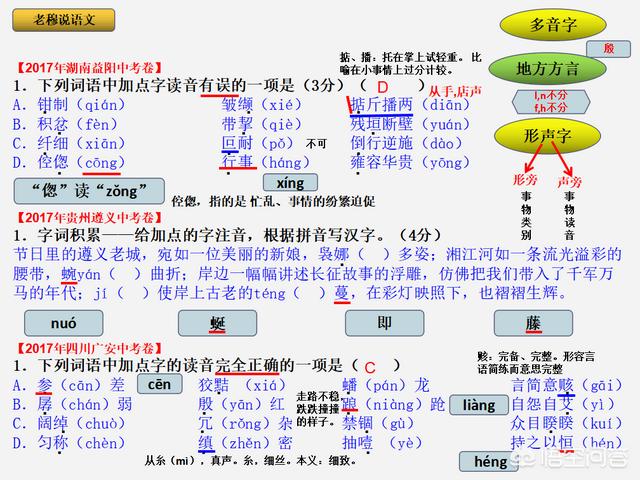Click the purple l,n不分 f,h不分 box
Screen dimensions: 640x480
point(550,100)
